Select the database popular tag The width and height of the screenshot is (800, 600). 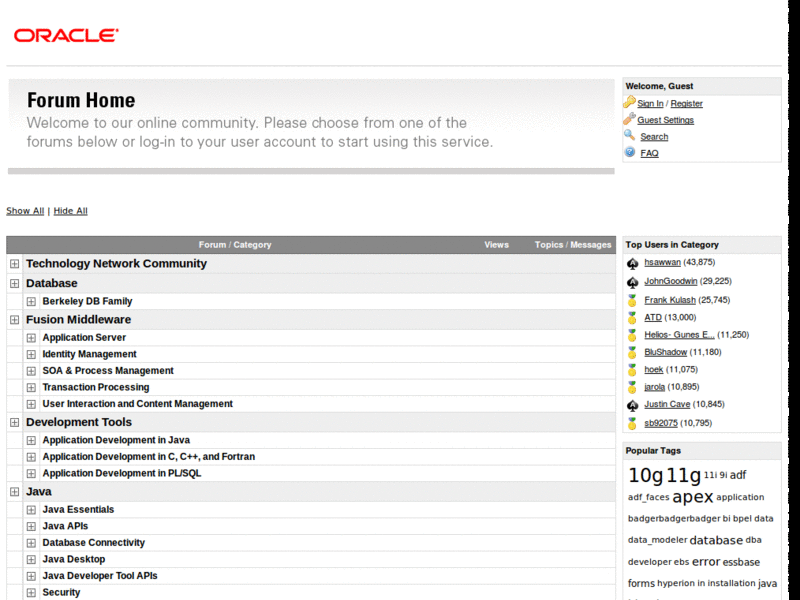[716, 540]
